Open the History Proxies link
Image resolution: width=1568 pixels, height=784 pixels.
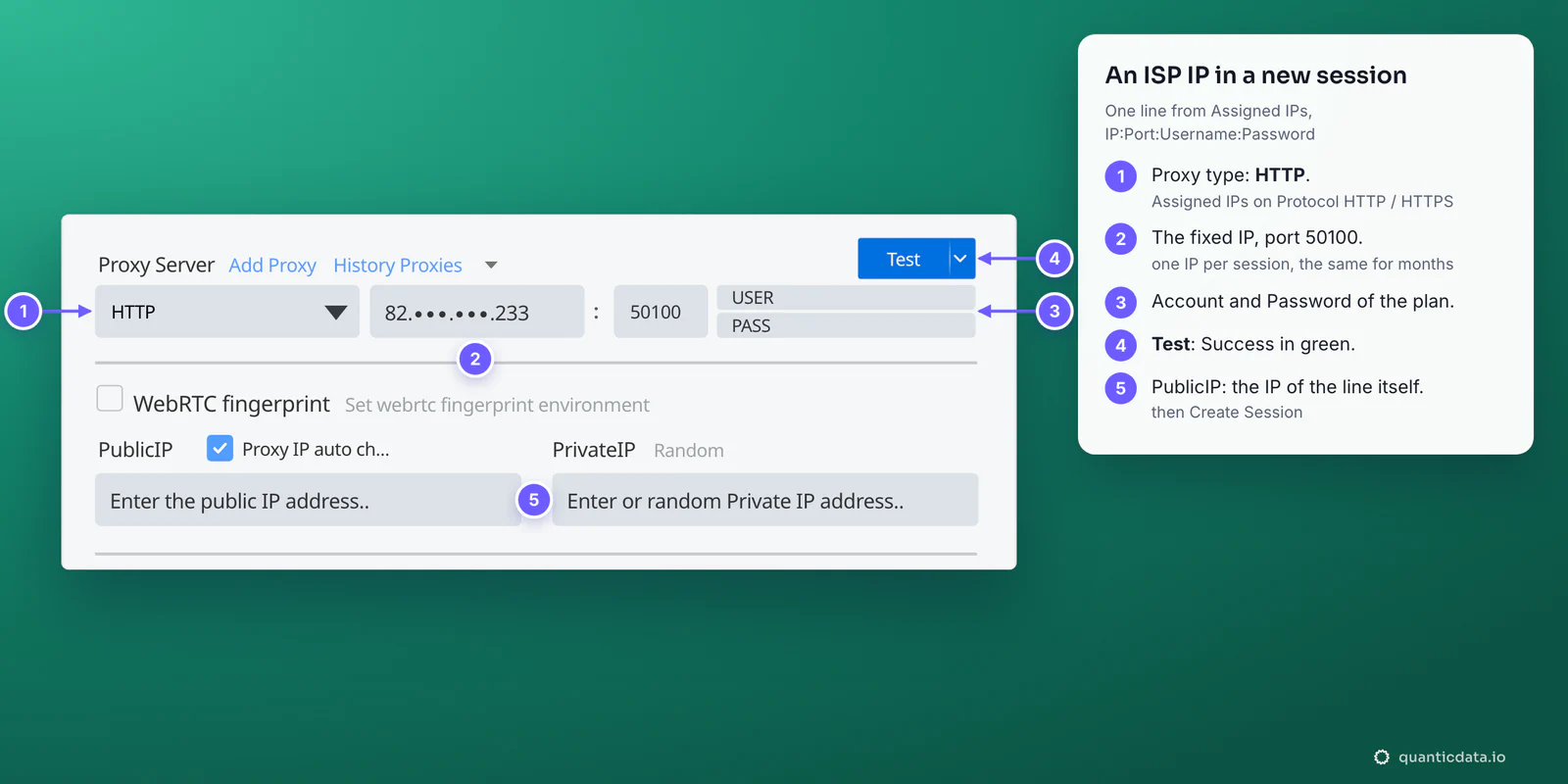[x=398, y=265]
